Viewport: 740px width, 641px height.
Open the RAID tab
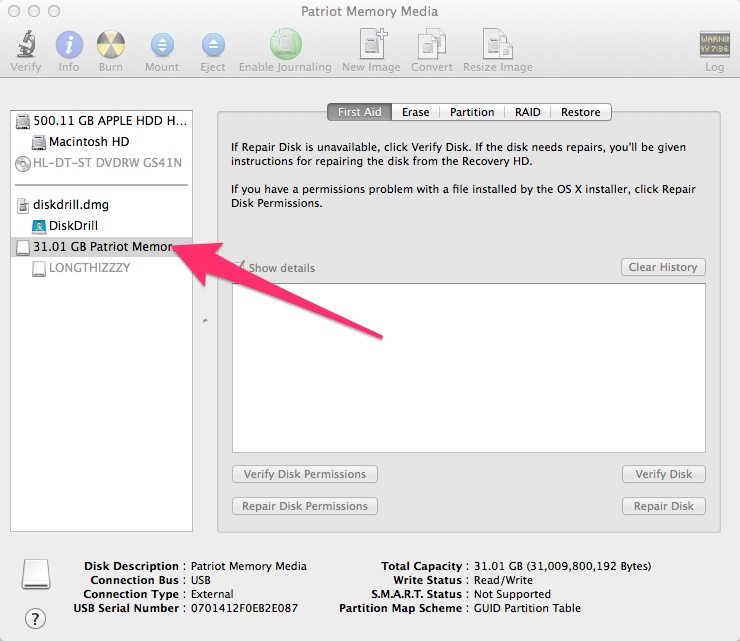pos(528,112)
